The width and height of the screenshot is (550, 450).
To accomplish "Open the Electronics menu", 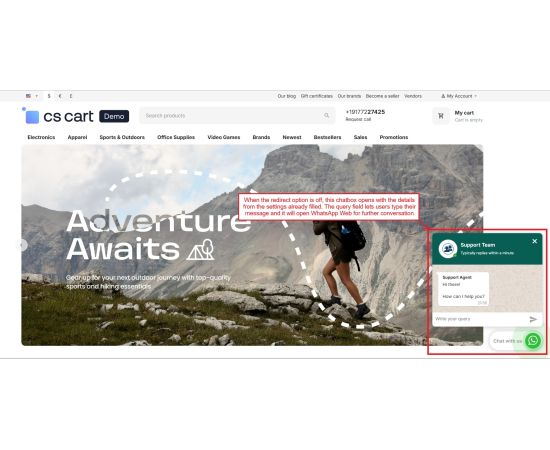I will (x=41, y=137).
